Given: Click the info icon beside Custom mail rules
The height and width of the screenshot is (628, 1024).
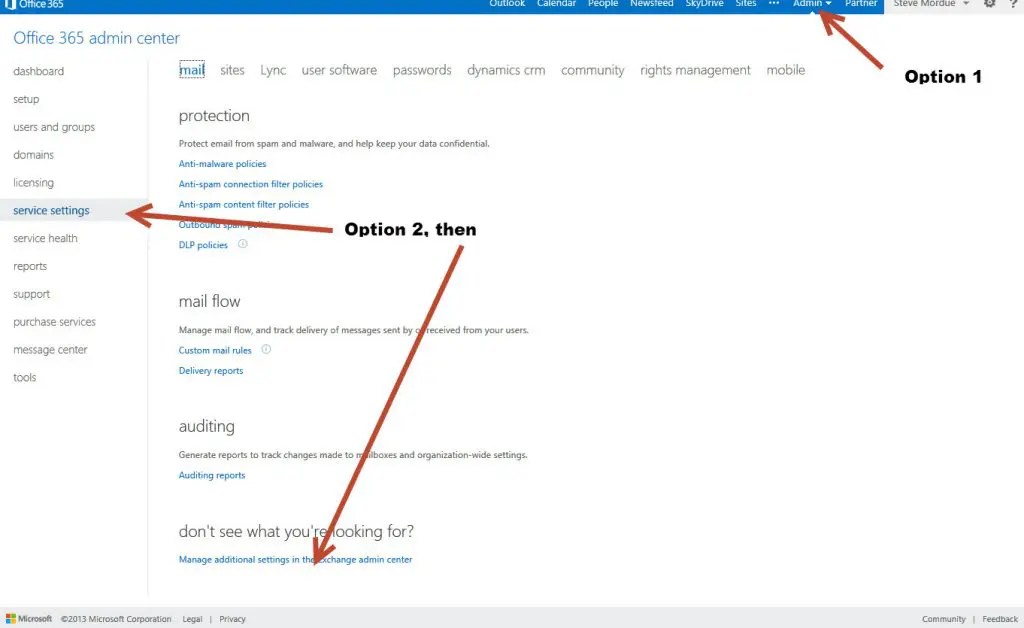Looking at the screenshot, I should point(264,350).
